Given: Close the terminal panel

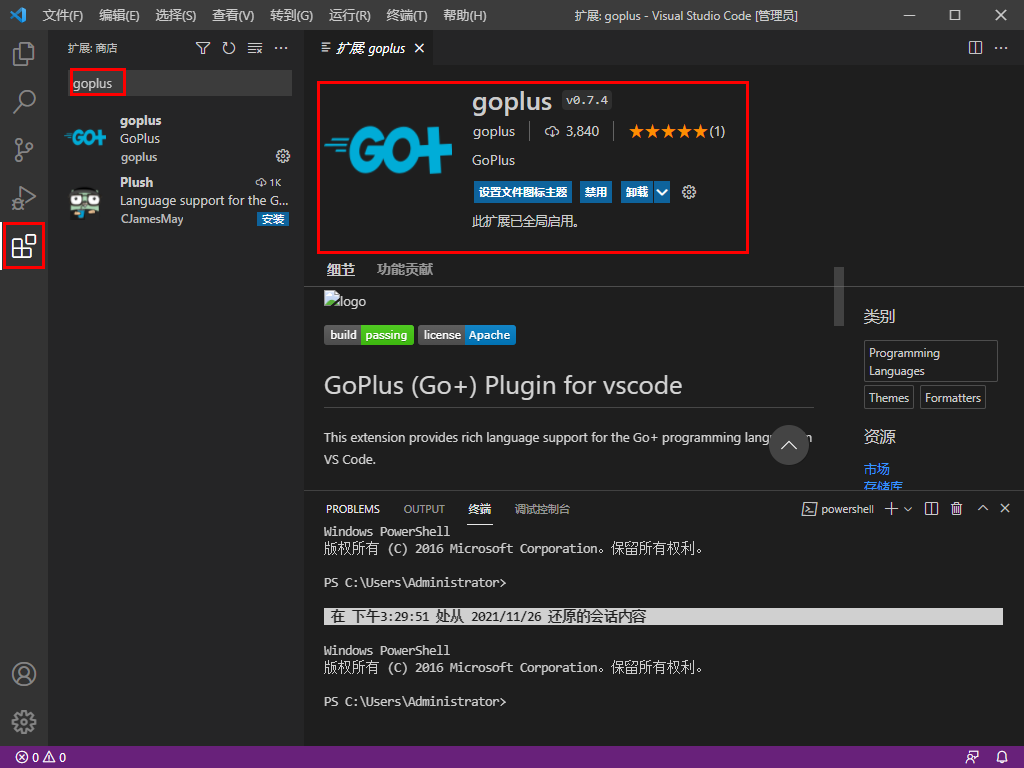Looking at the screenshot, I should [1005, 508].
